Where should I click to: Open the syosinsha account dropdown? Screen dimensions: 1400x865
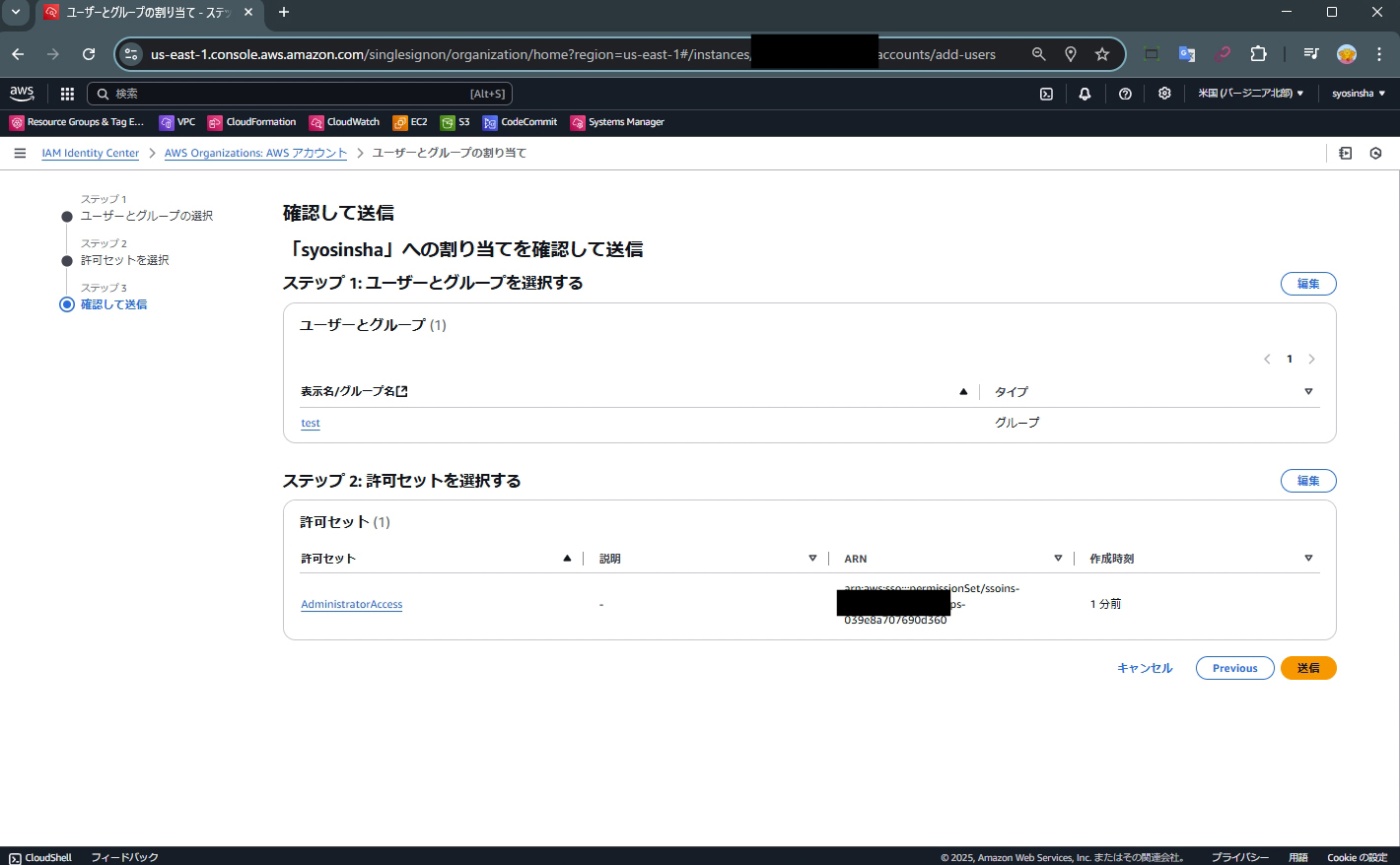1358,94
